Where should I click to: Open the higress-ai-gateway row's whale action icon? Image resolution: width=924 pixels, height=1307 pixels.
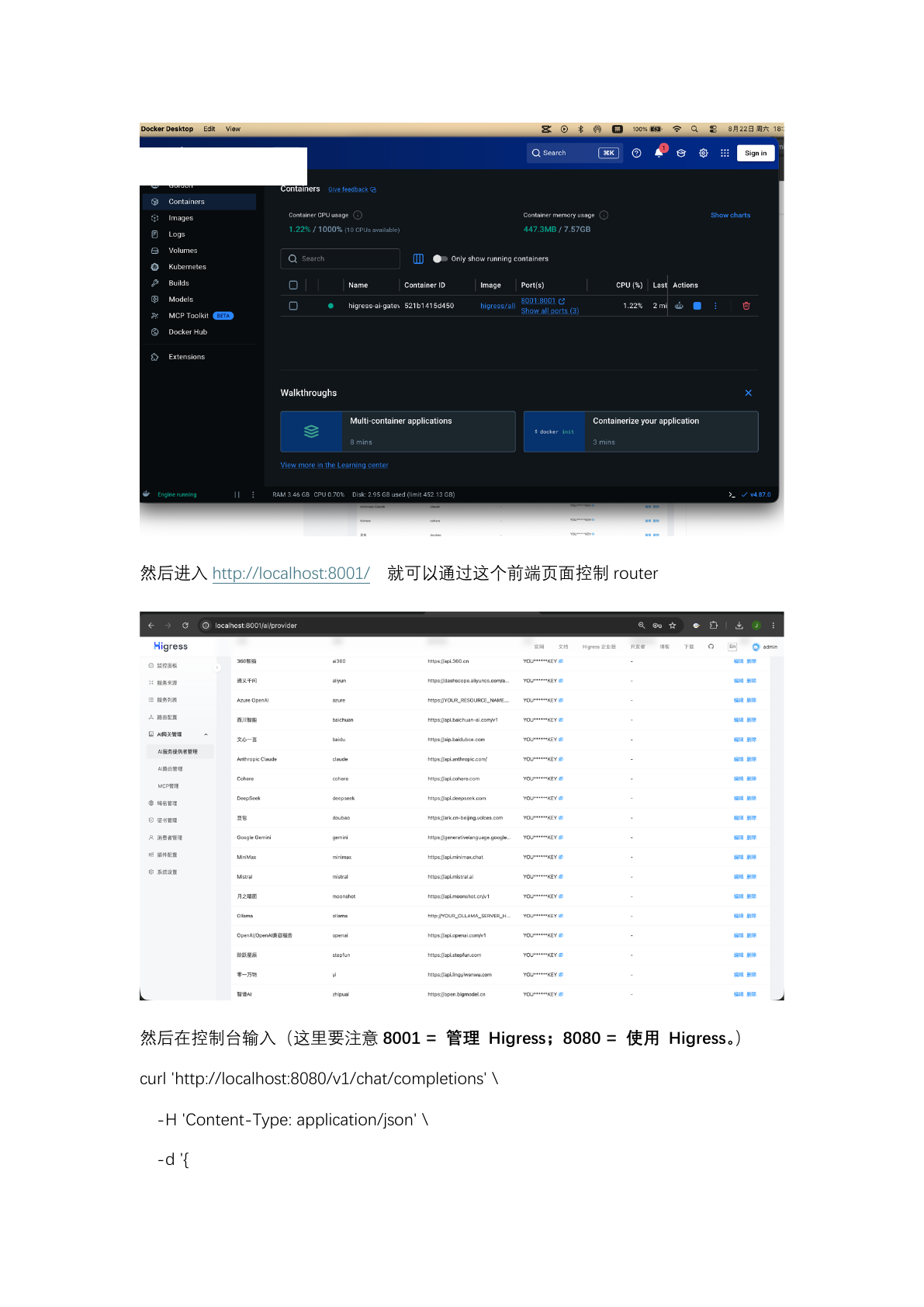pyautogui.click(x=679, y=306)
